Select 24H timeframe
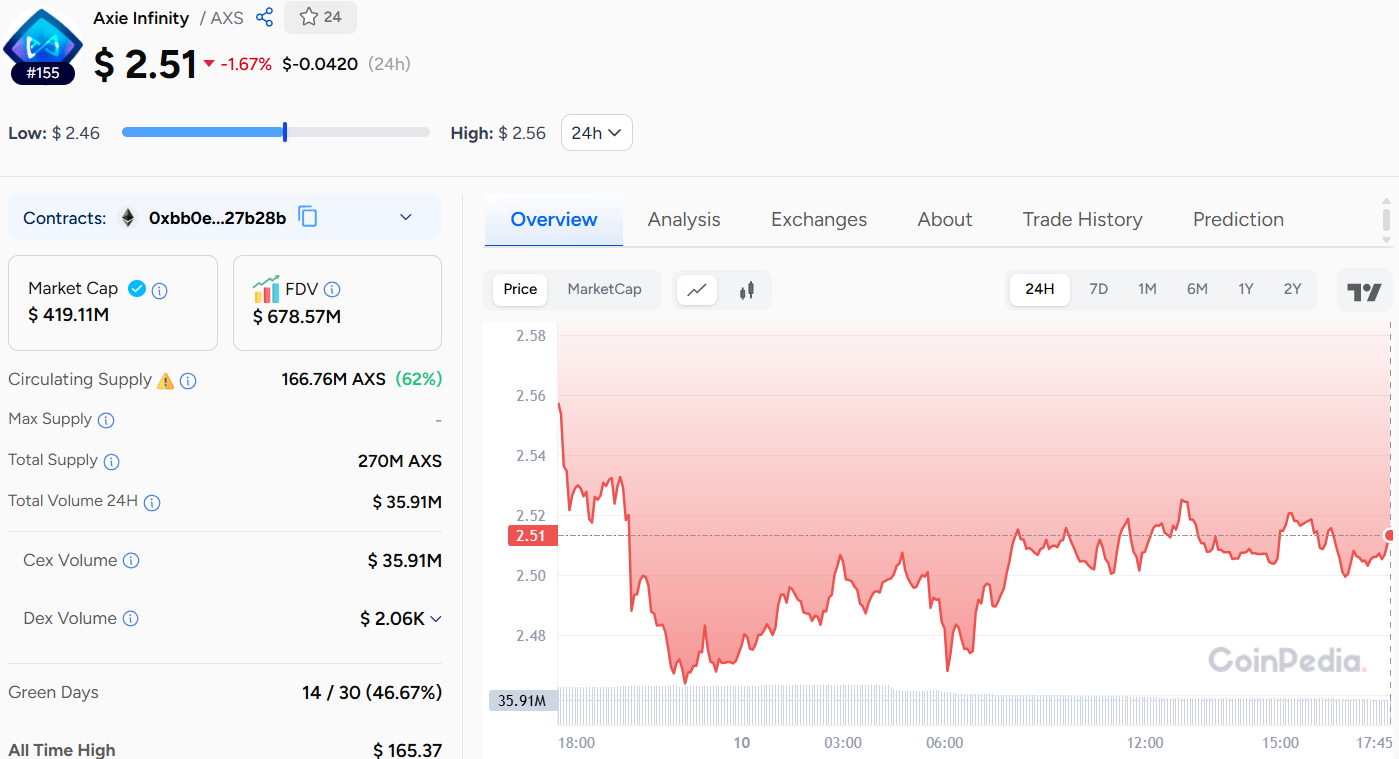The width and height of the screenshot is (1399, 759). [x=1040, y=289]
